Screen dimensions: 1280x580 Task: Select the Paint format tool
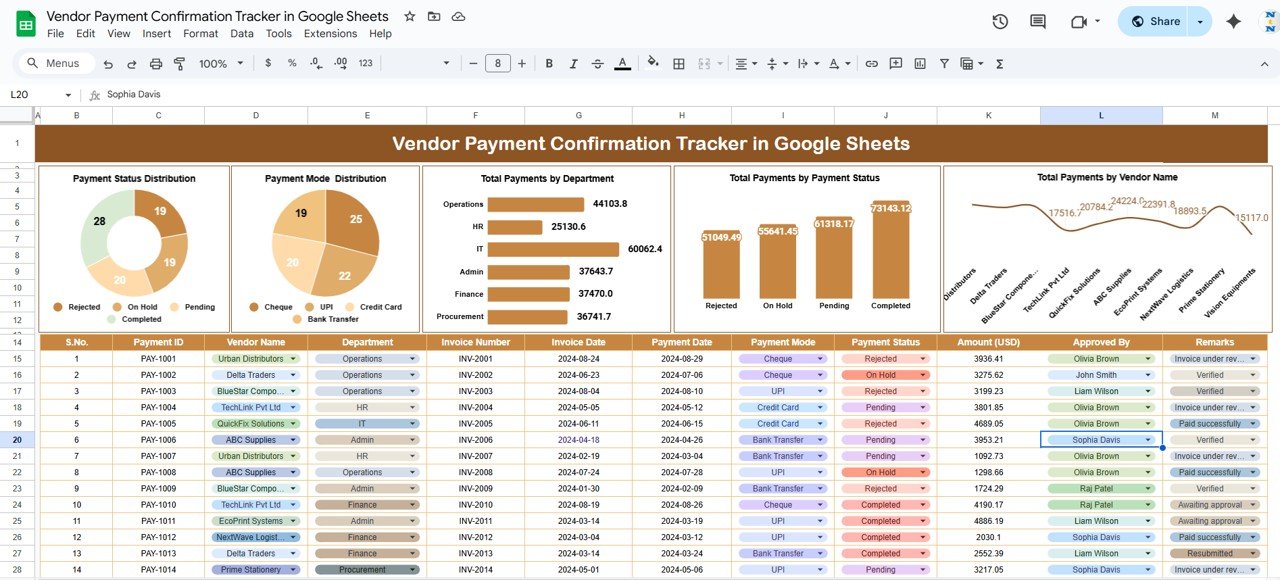click(x=180, y=64)
